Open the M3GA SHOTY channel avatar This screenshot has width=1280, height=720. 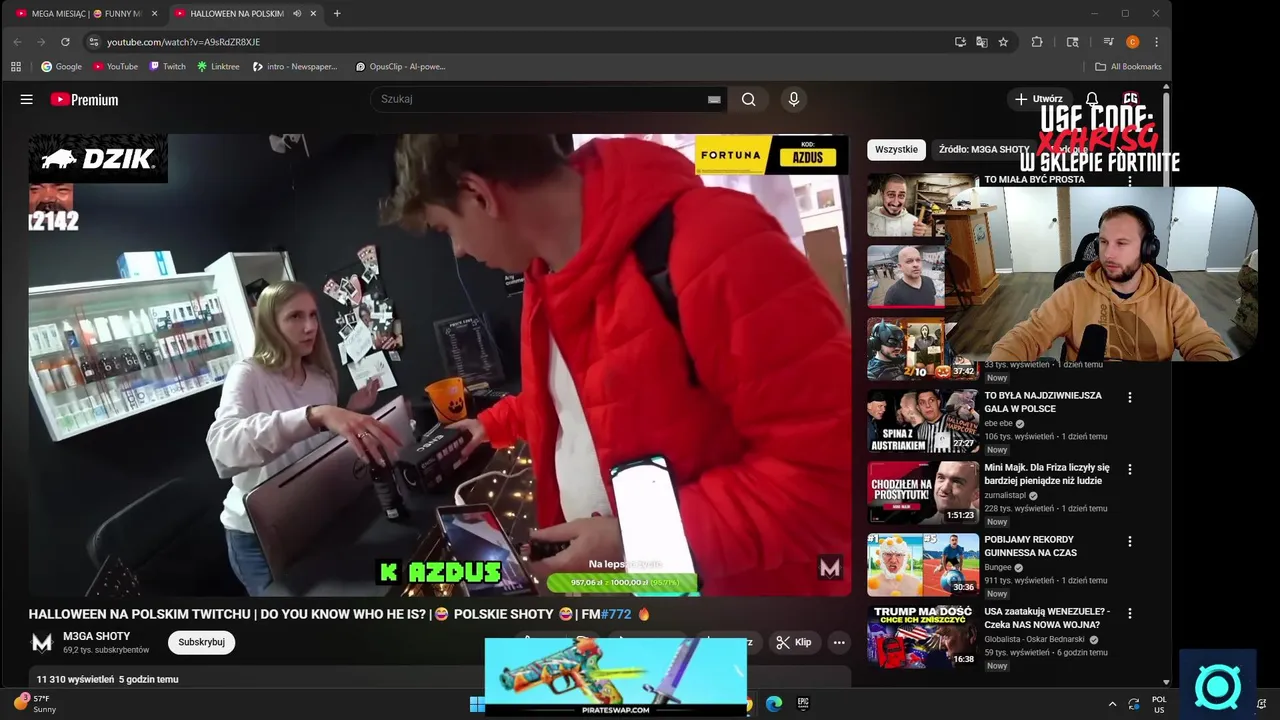coord(42,642)
